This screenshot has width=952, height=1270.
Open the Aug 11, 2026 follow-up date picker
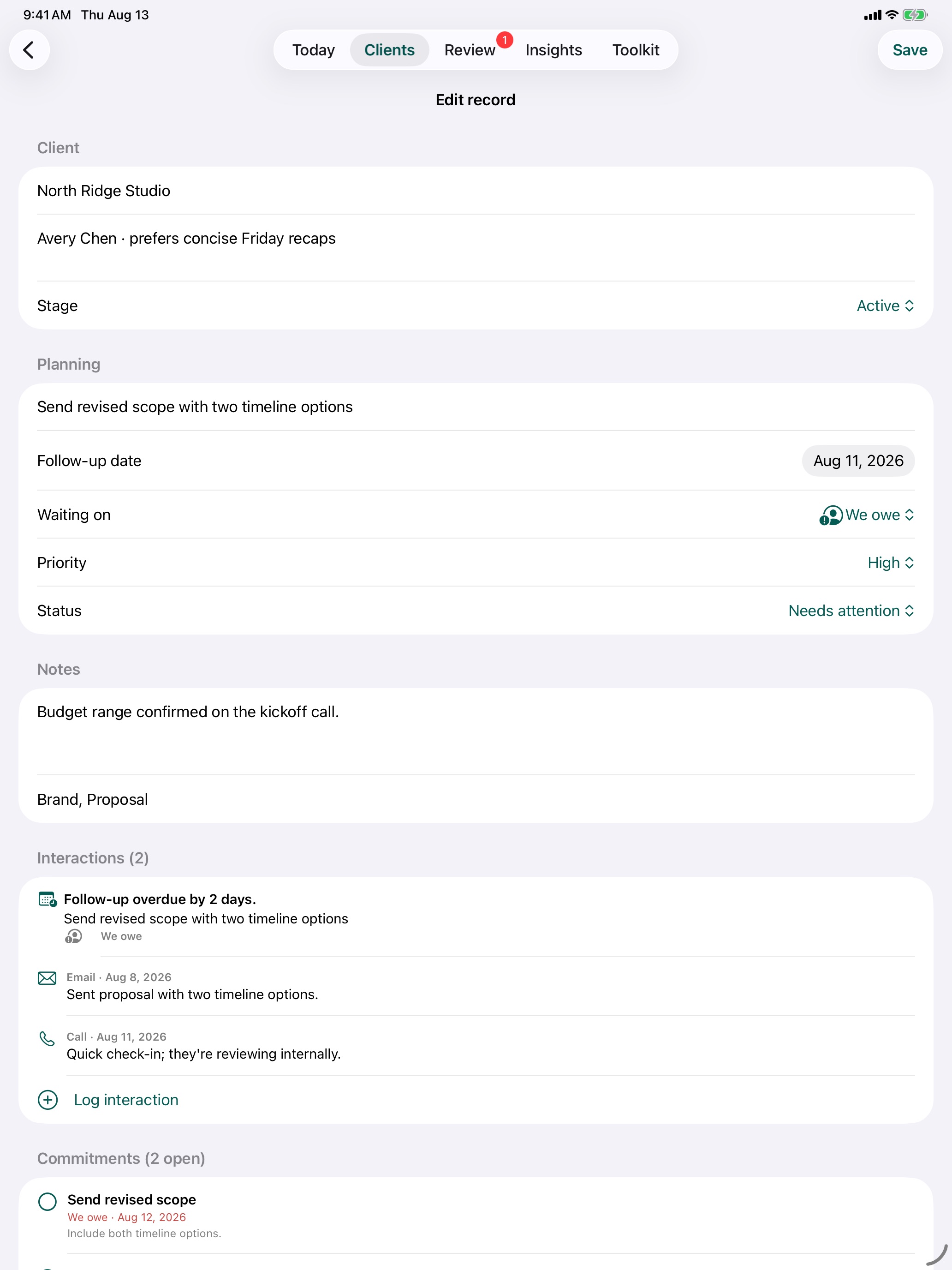click(x=858, y=461)
